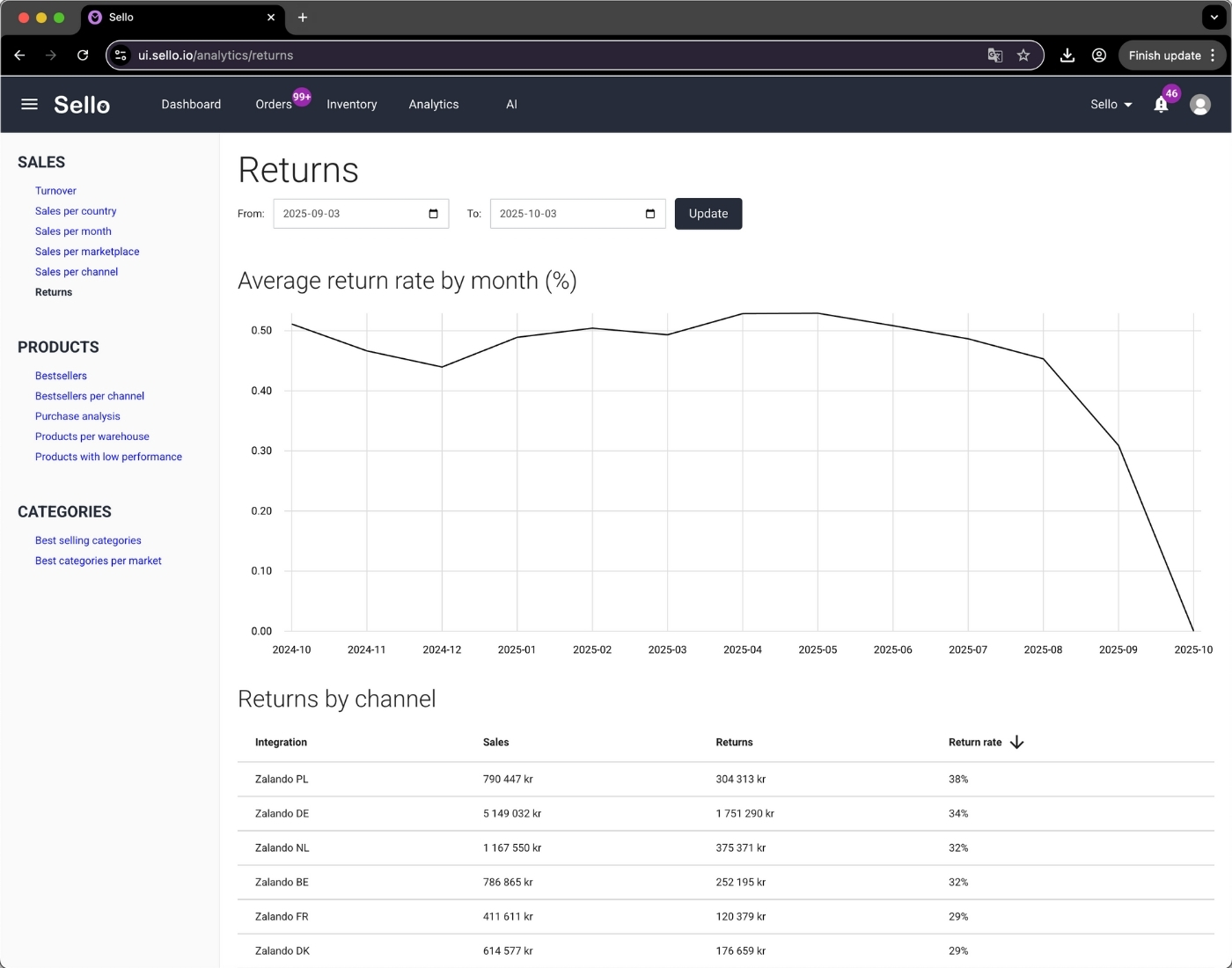Click the user avatar icon
This screenshot has height=968, width=1232.
(1200, 104)
